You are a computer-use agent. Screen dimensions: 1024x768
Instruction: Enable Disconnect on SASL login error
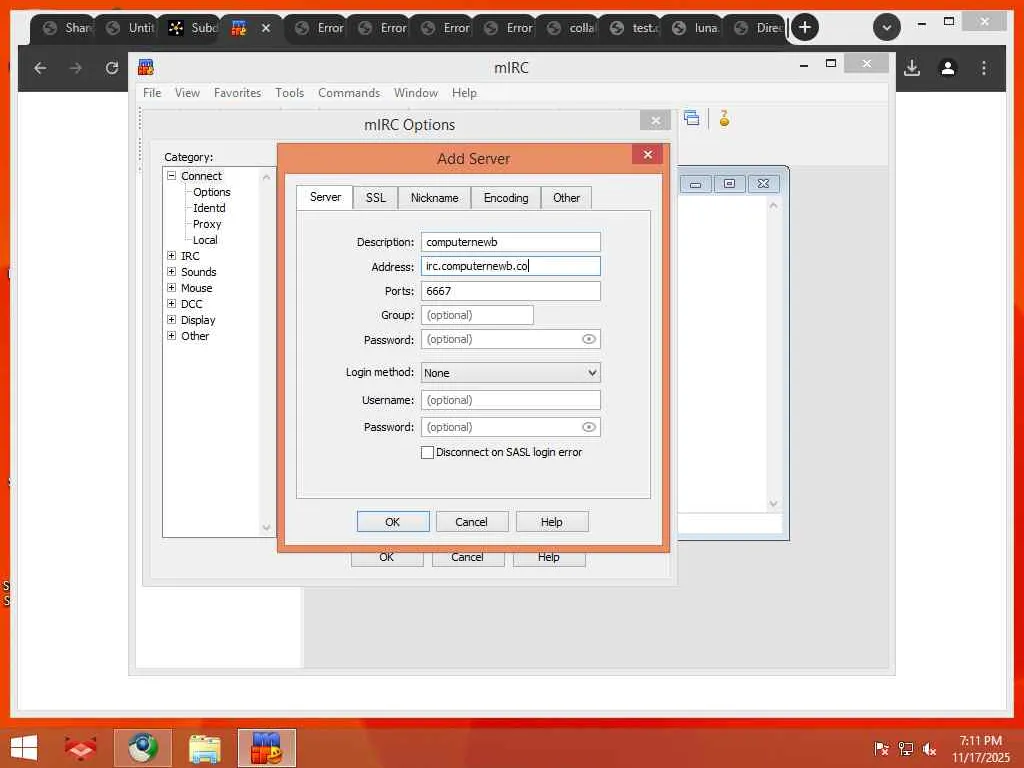pyautogui.click(x=427, y=453)
